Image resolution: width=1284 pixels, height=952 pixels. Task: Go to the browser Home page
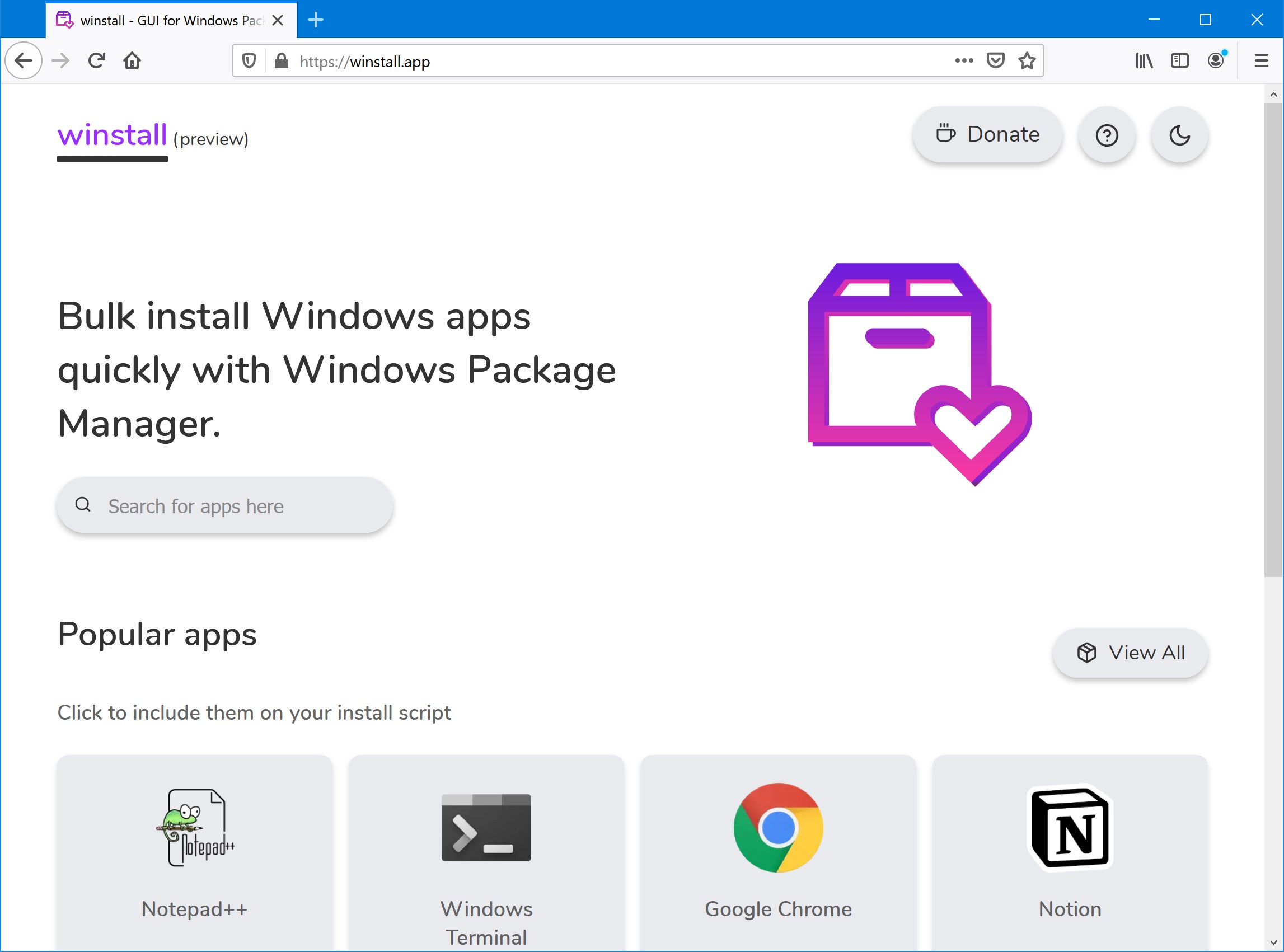pyautogui.click(x=132, y=60)
